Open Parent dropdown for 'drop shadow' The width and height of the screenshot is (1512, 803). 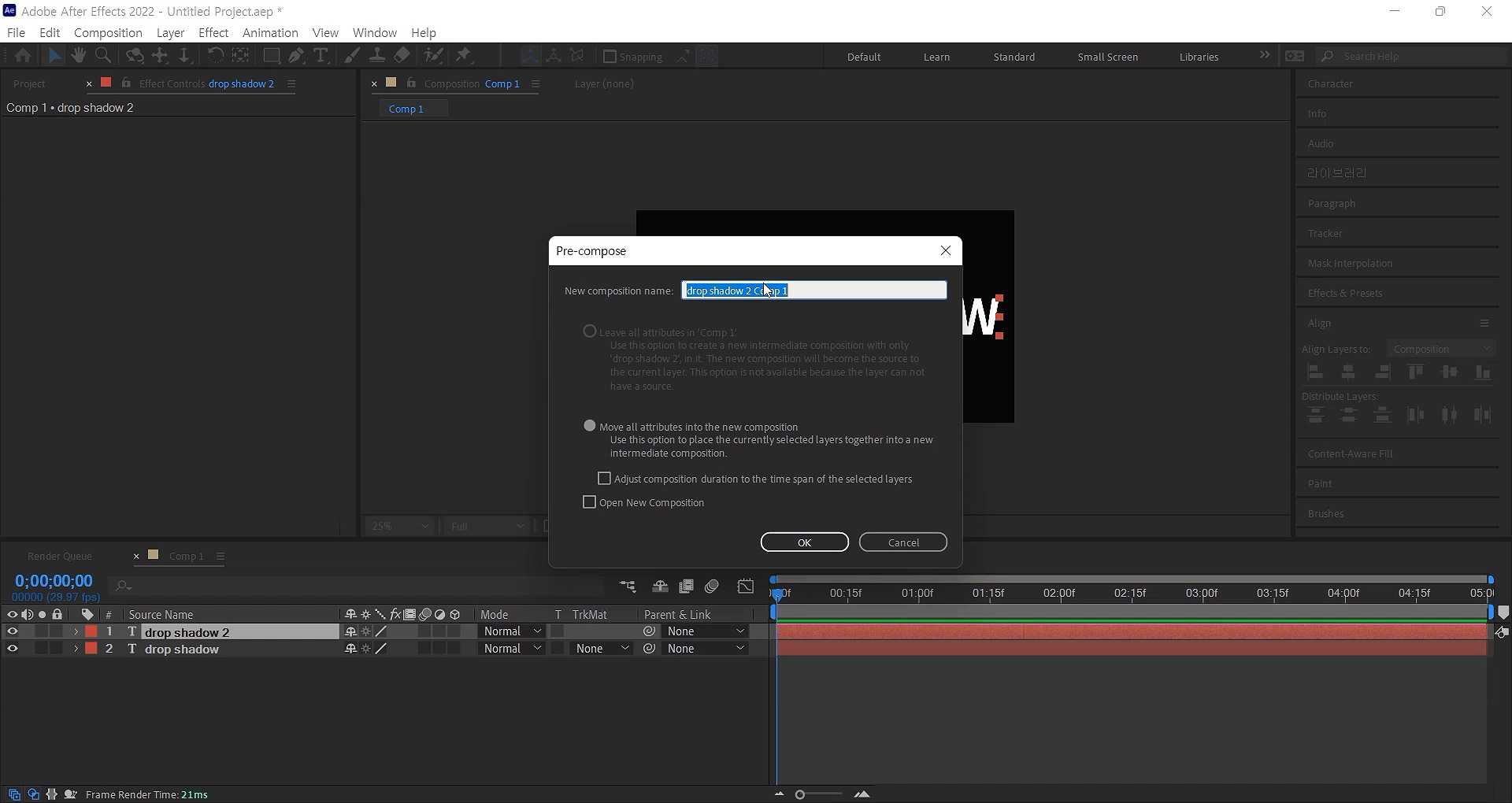pos(706,649)
